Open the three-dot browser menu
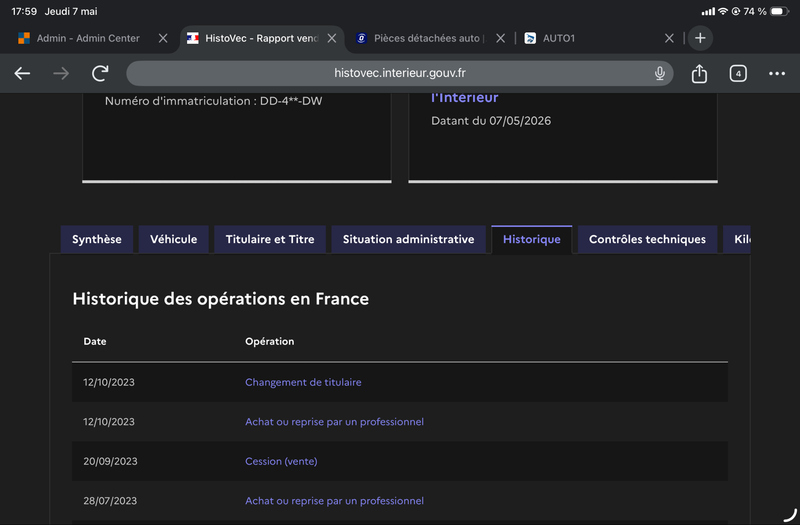The image size is (800, 525). (777, 73)
